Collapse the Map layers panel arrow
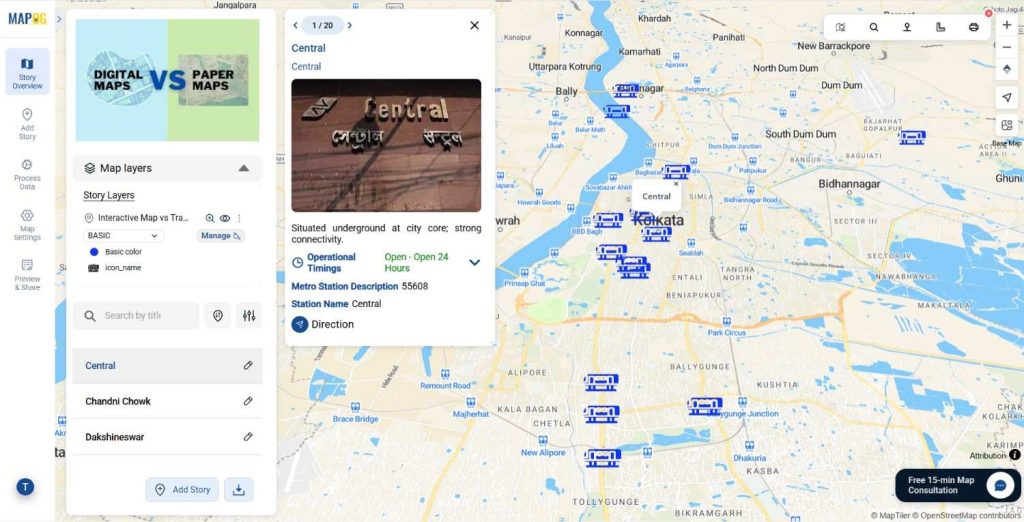The height and width of the screenshot is (522, 1024). pos(244,168)
